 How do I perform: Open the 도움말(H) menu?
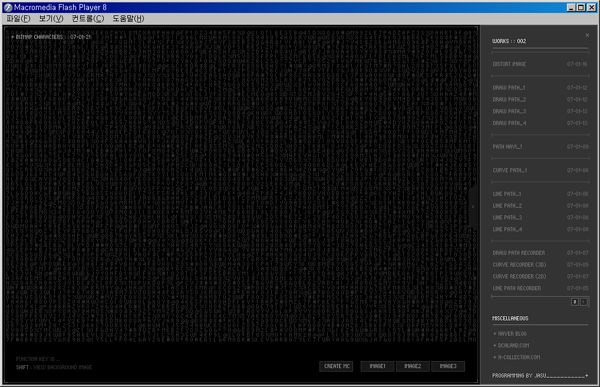point(128,18)
